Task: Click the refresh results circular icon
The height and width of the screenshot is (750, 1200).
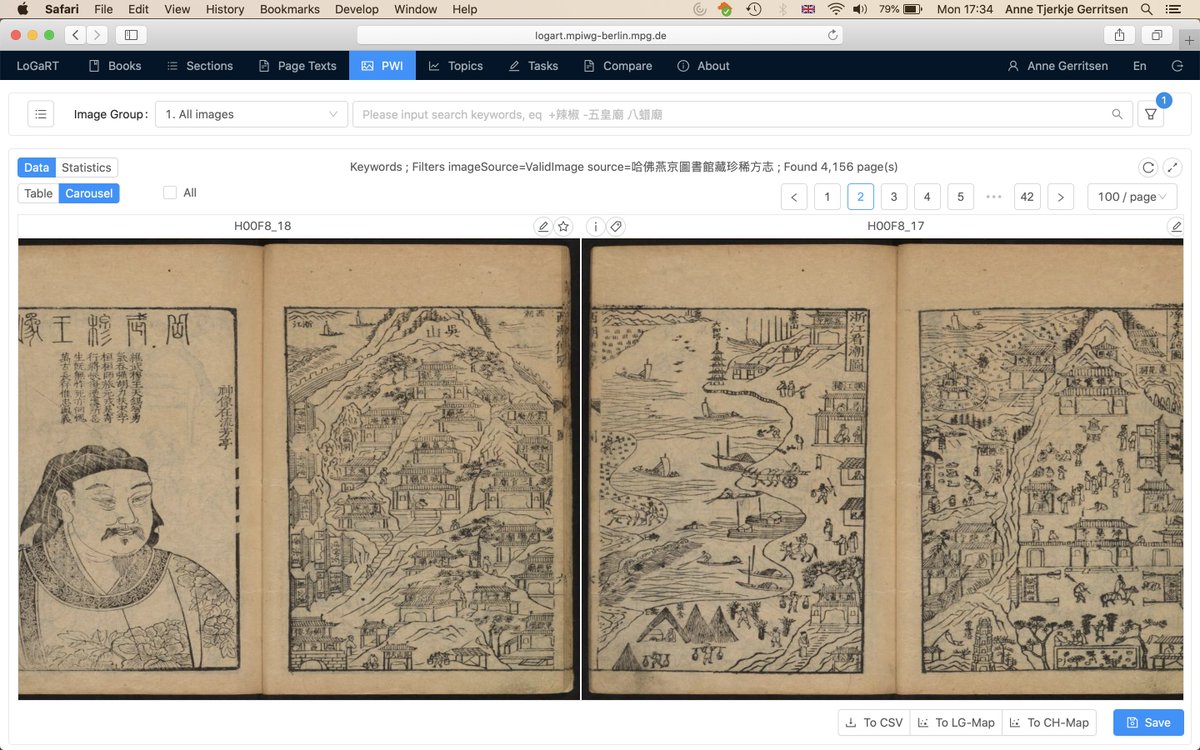Action: [1148, 167]
